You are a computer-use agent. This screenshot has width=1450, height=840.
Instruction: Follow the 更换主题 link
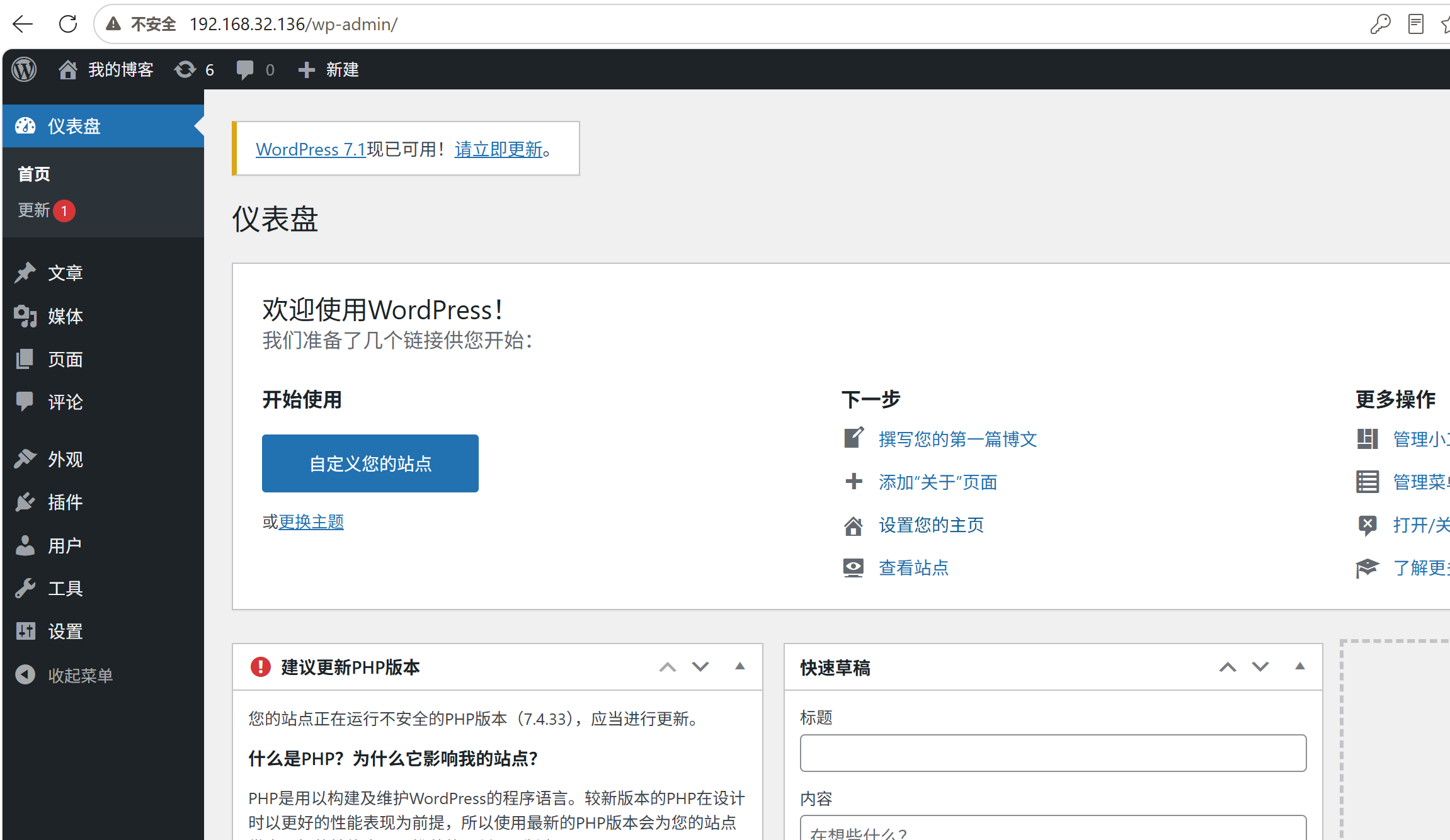click(311, 522)
